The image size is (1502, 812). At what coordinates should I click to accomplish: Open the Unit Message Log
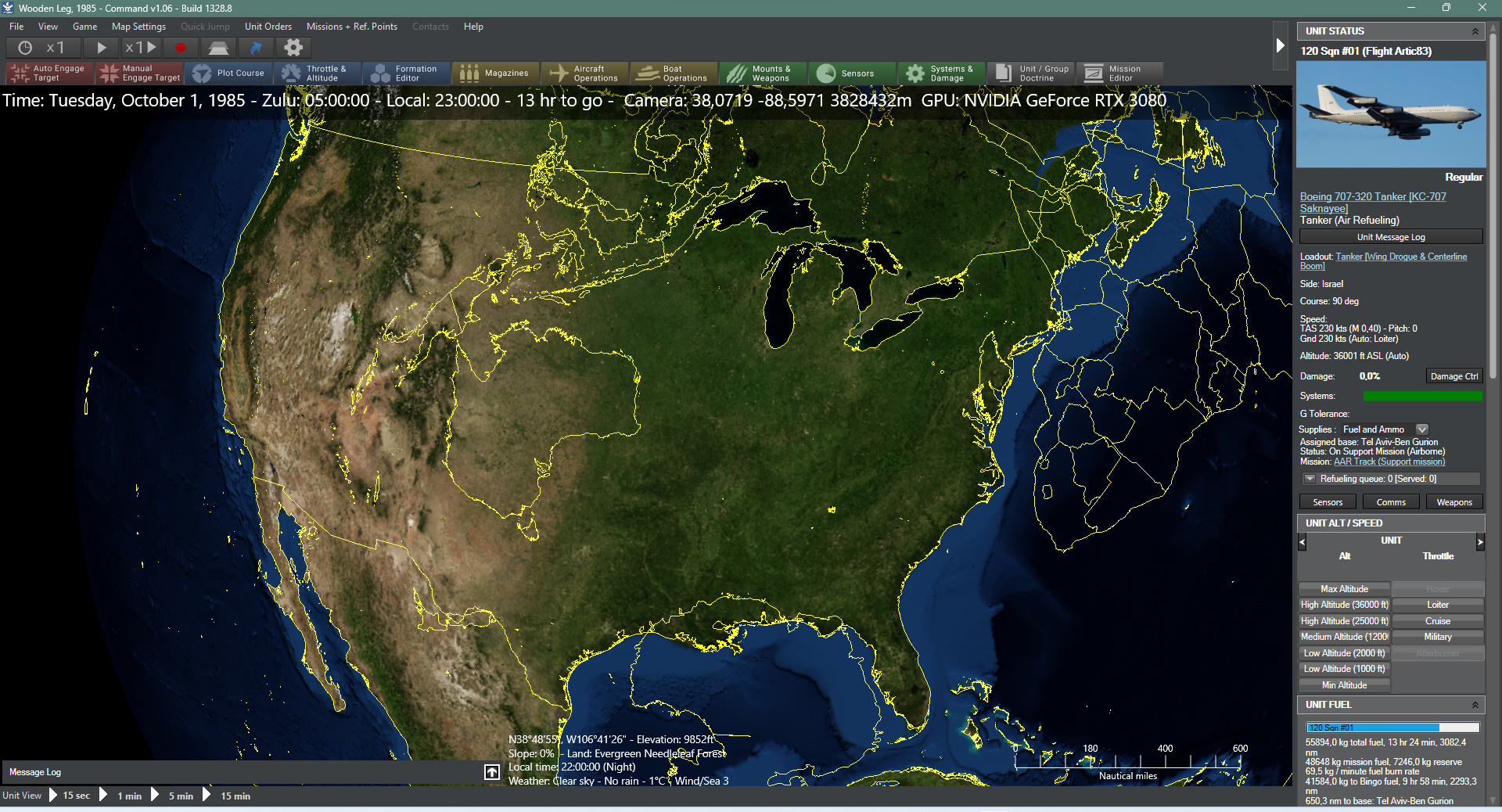tap(1391, 237)
